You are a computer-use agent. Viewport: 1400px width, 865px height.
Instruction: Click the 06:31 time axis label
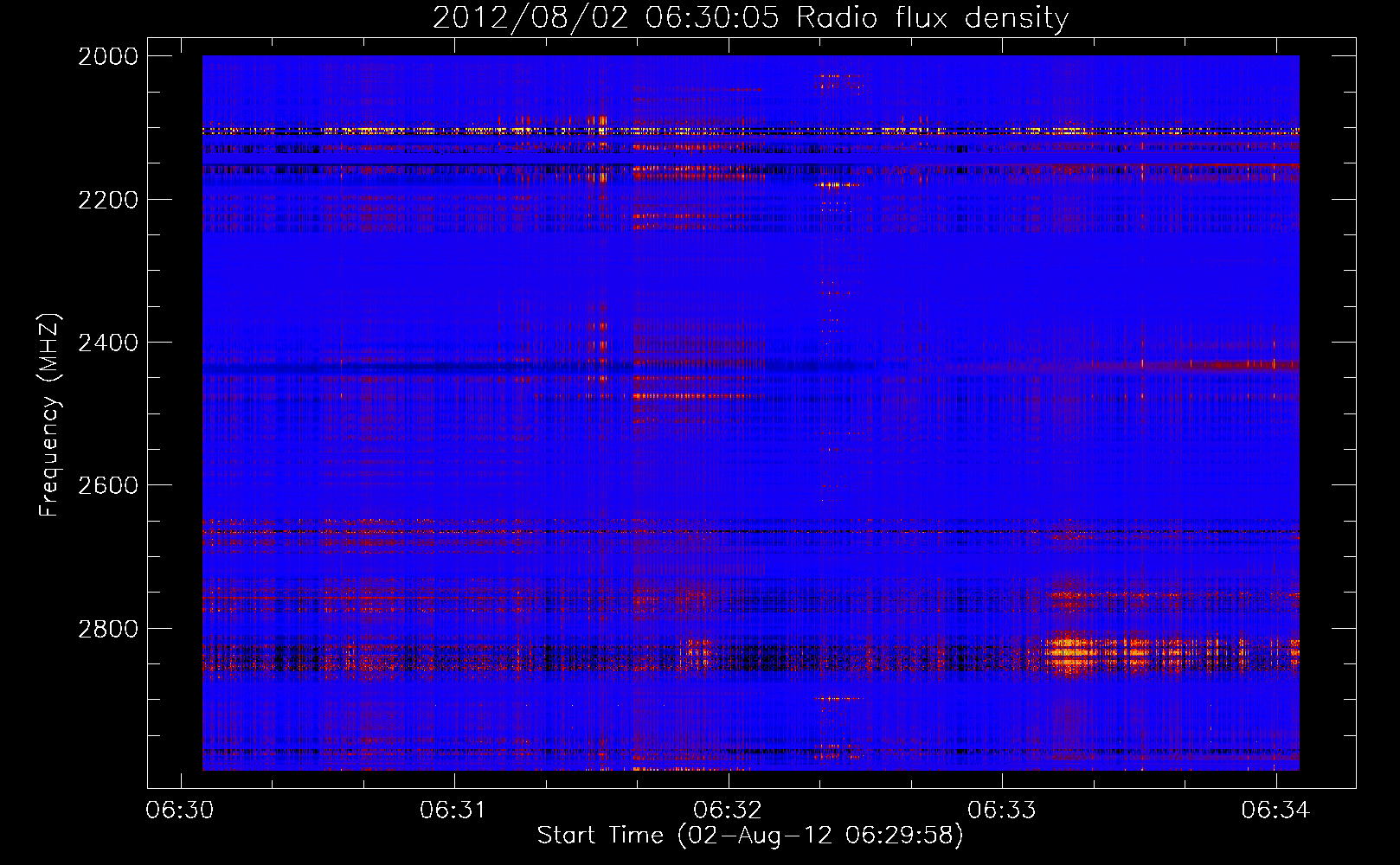[x=454, y=810]
